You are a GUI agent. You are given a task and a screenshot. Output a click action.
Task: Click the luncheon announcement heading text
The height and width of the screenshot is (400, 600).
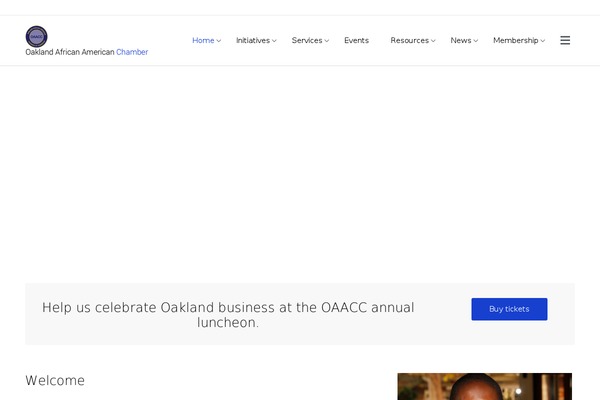pyautogui.click(x=228, y=315)
